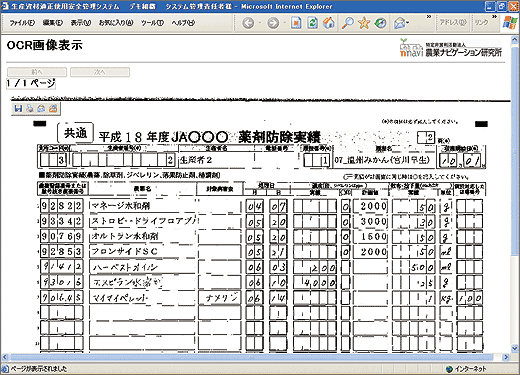Expand the links bar overflow chevron
520x375 pixels.
coord(494,16)
